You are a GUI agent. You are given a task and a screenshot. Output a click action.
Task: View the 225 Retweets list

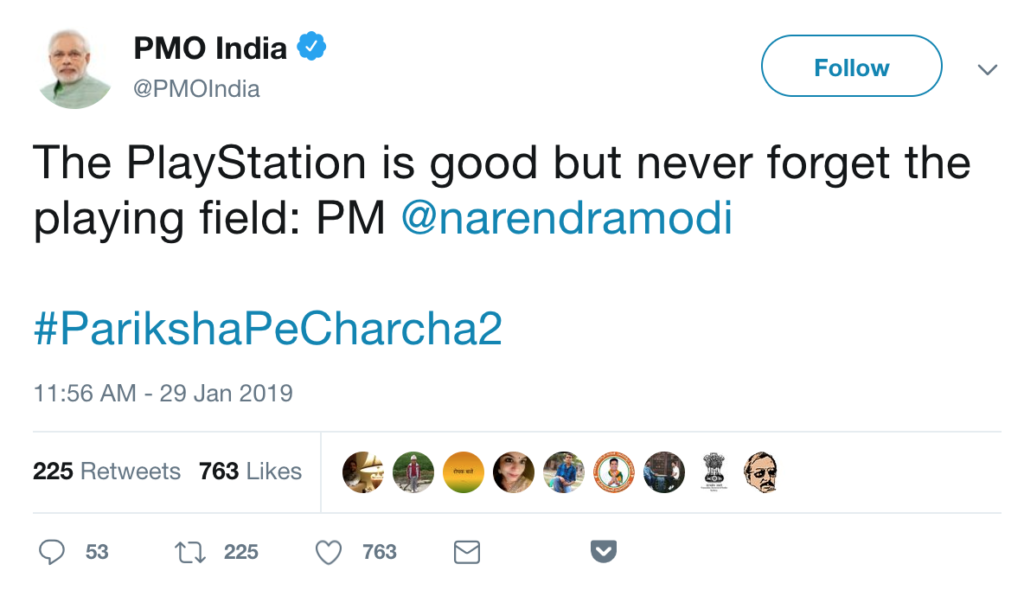[x=106, y=471]
